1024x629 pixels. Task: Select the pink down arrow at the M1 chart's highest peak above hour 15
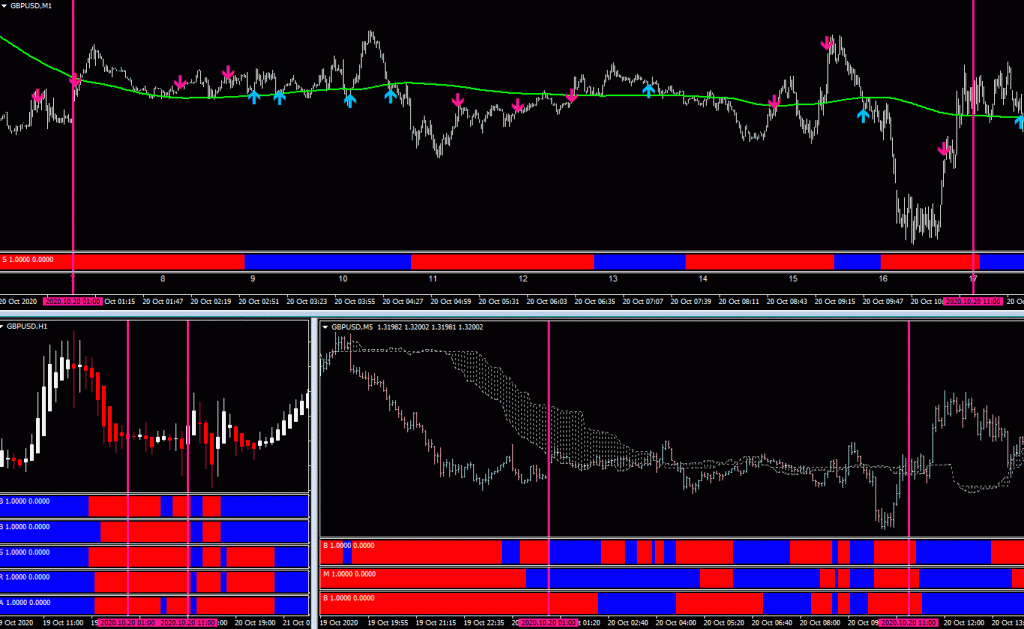point(827,44)
